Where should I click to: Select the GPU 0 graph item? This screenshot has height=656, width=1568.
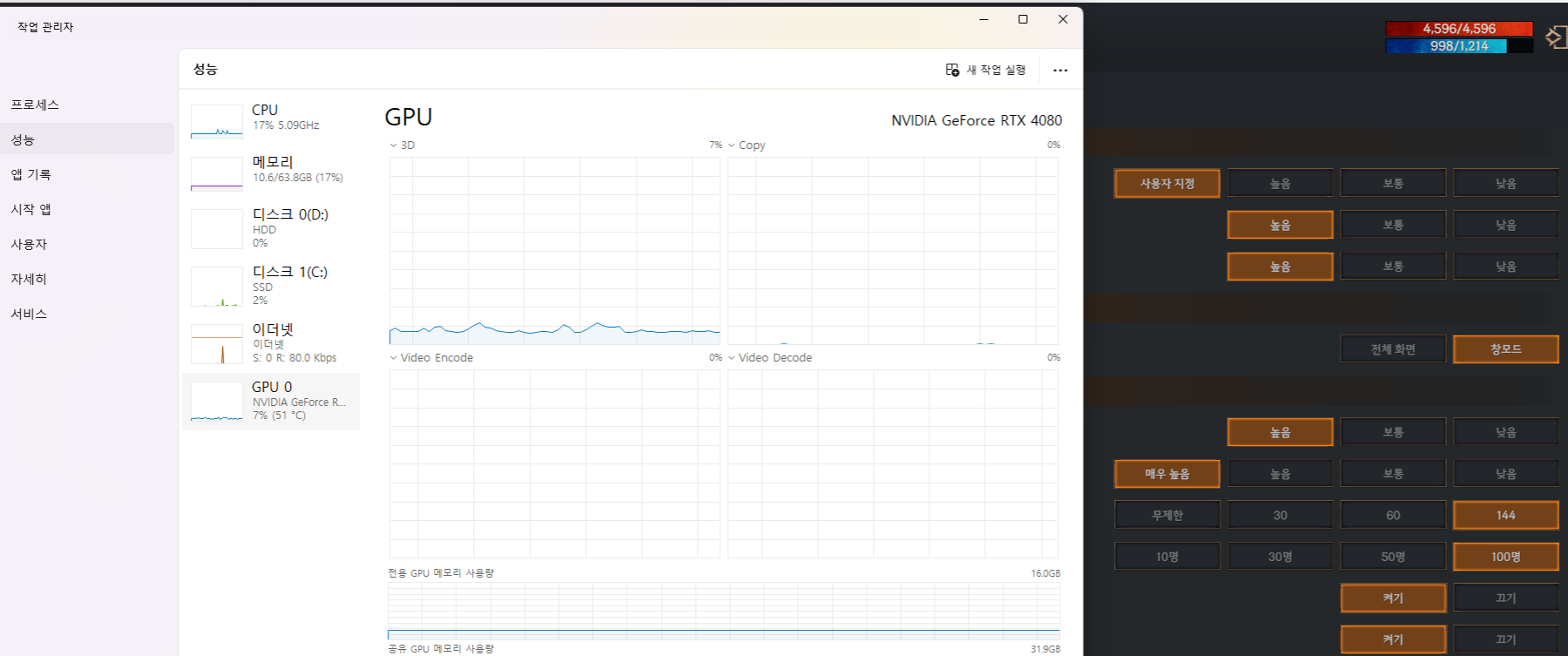(217, 401)
